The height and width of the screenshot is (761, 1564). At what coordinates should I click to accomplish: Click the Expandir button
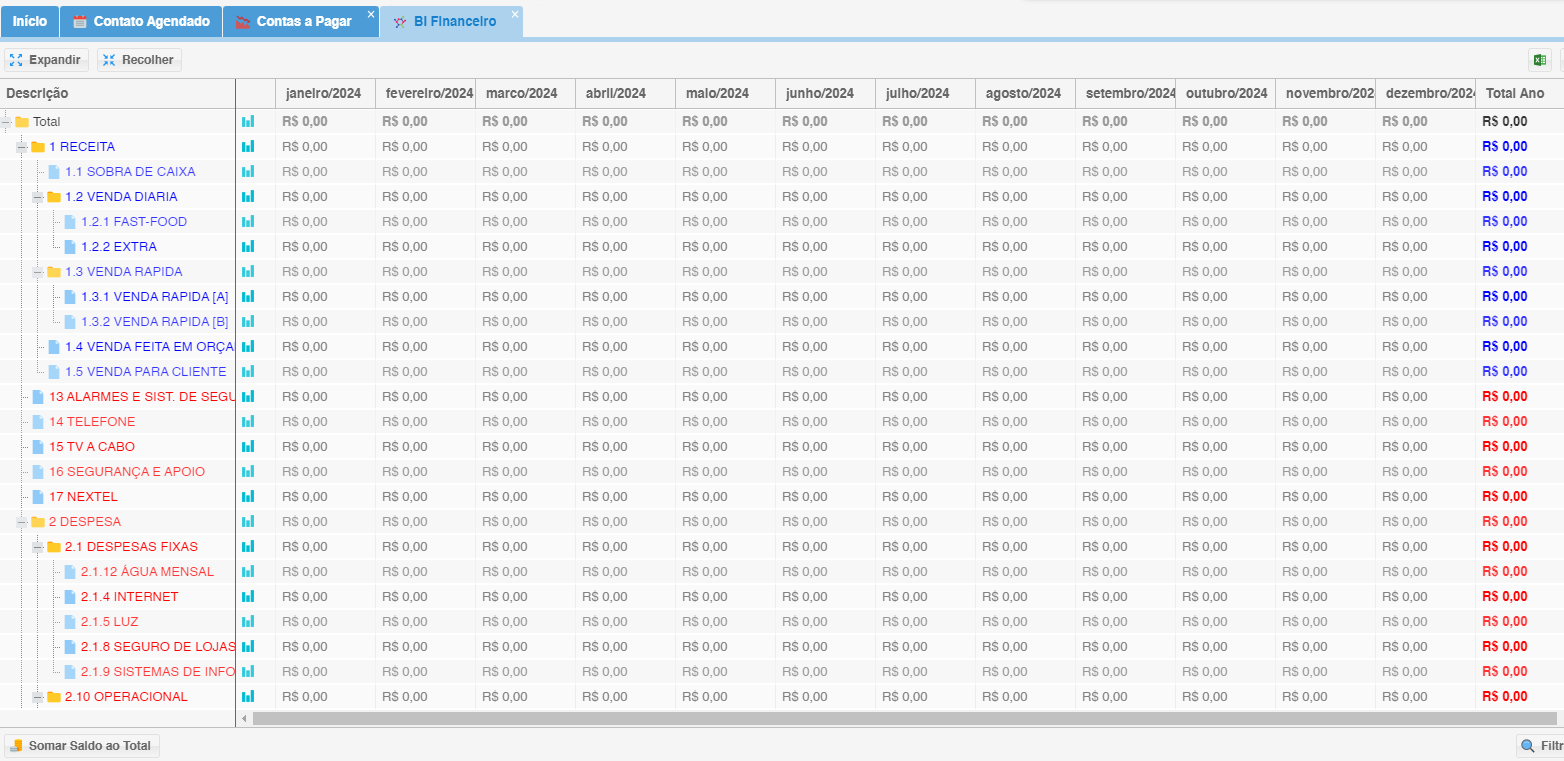tap(46, 60)
